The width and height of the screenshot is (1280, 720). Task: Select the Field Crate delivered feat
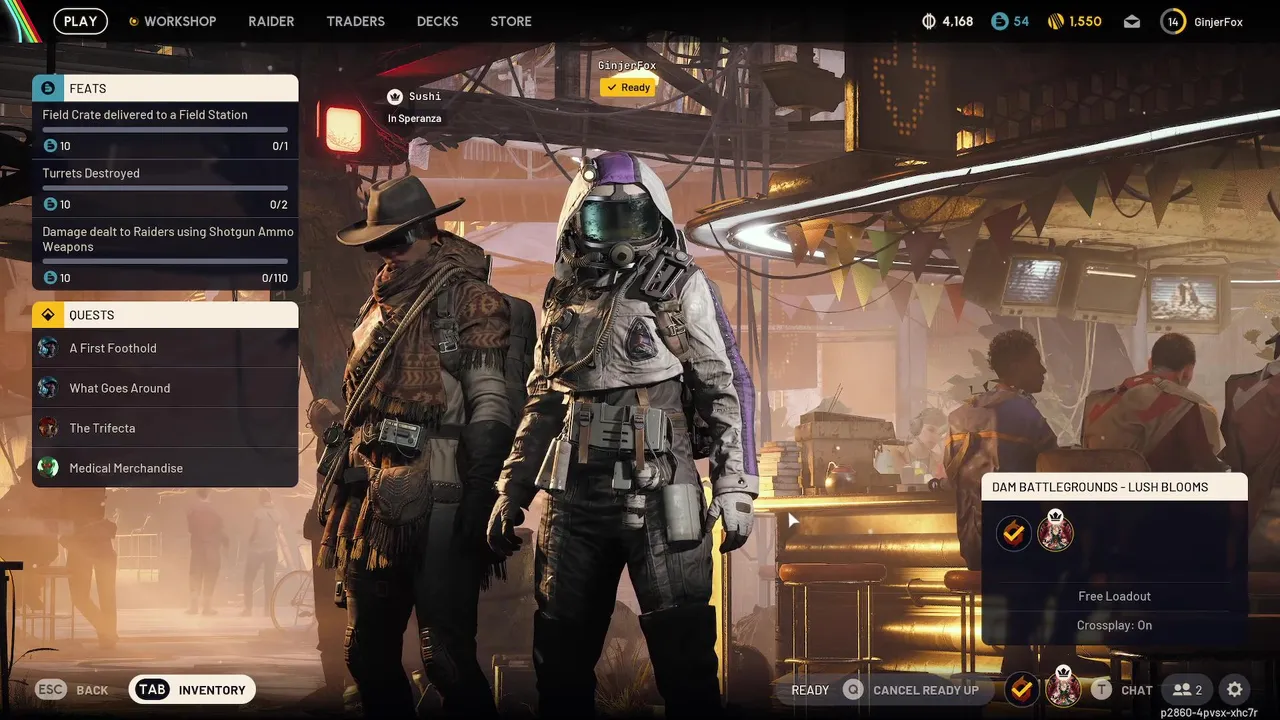pos(165,130)
